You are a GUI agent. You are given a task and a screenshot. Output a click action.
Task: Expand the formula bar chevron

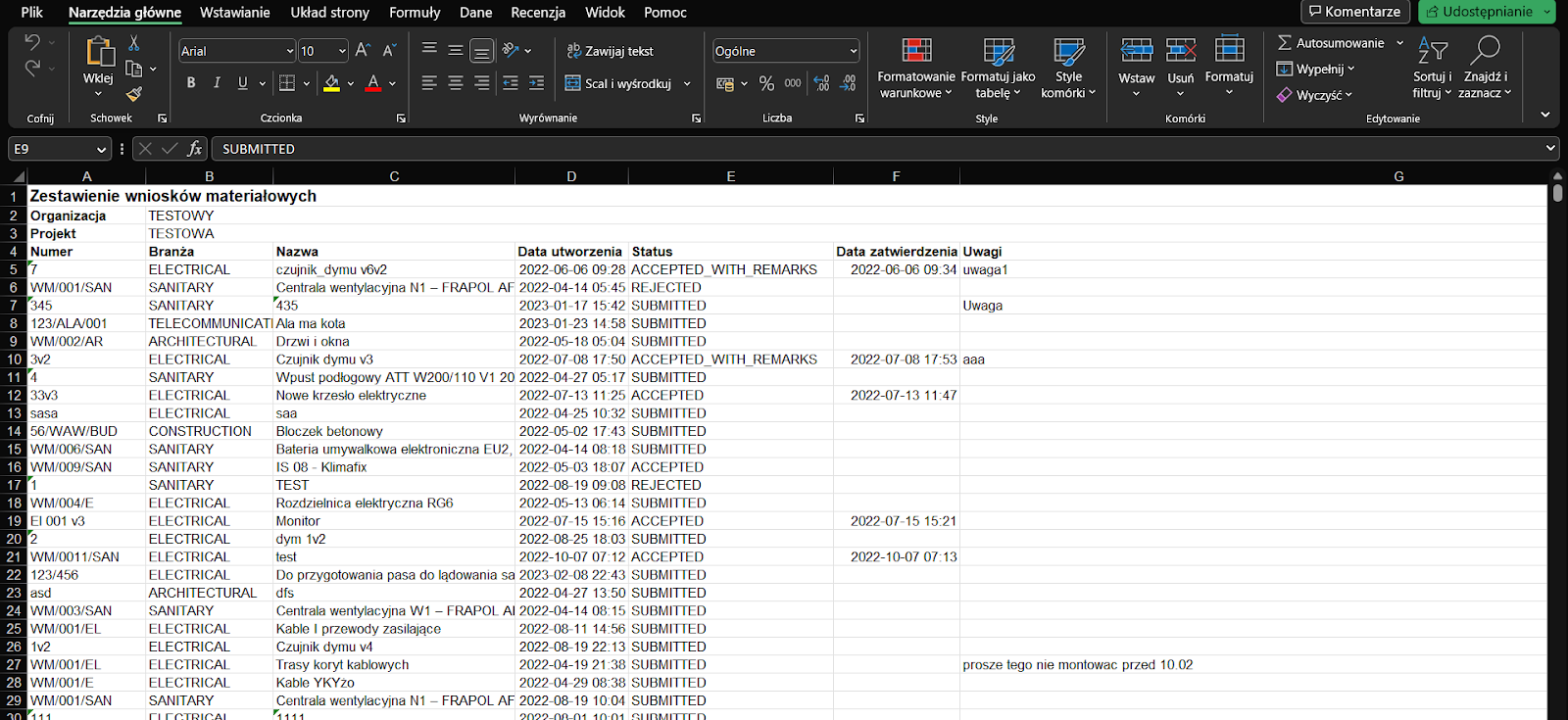pos(1550,148)
